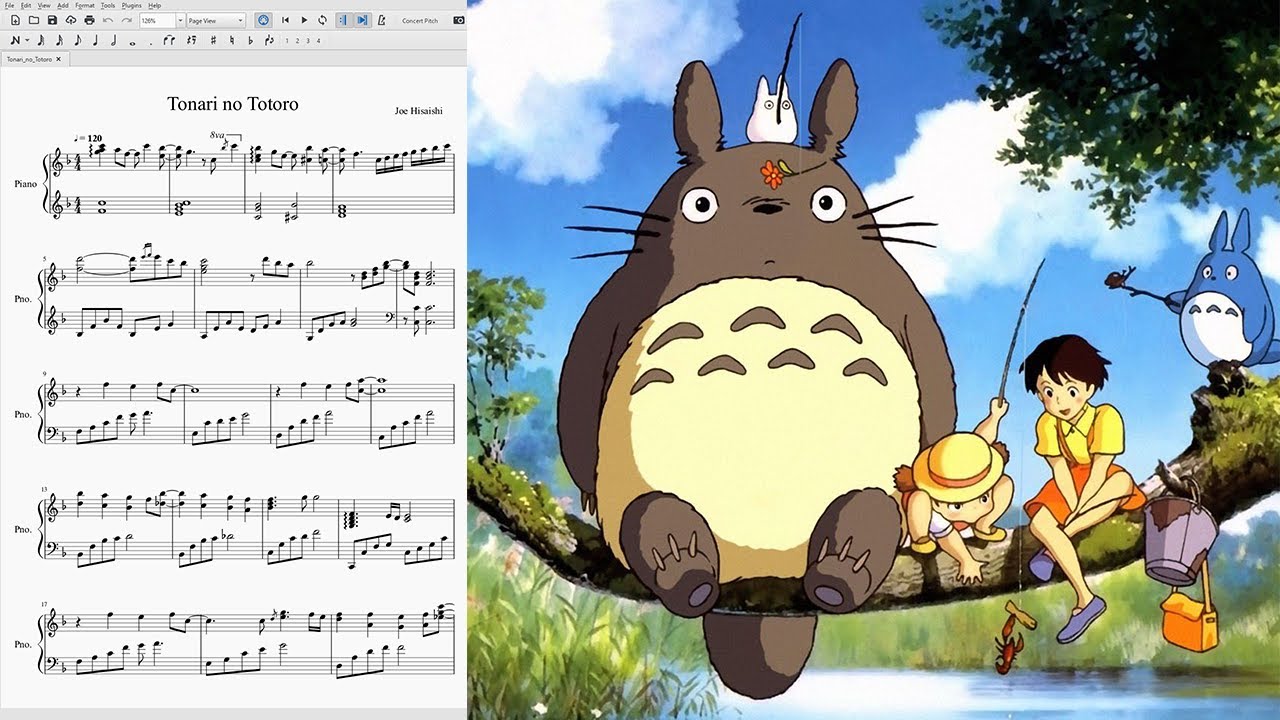The height and width of the screenshot is (720, 1280).
Task: Select the half note duration
Action: (114, 40)
